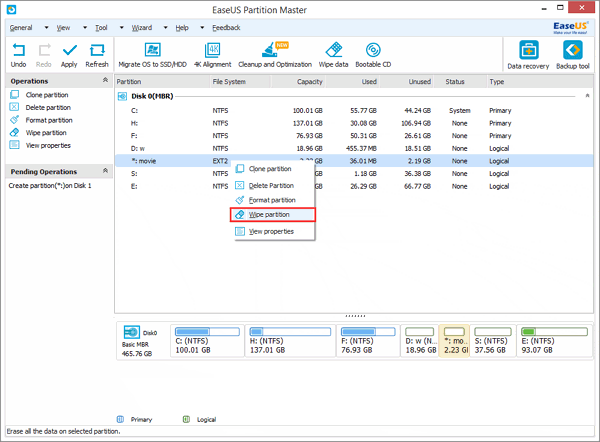The width and height of the screenshot is (600, 442).
Task: Click dropdown arrow next to General
Action: click(x=46, y=28)
